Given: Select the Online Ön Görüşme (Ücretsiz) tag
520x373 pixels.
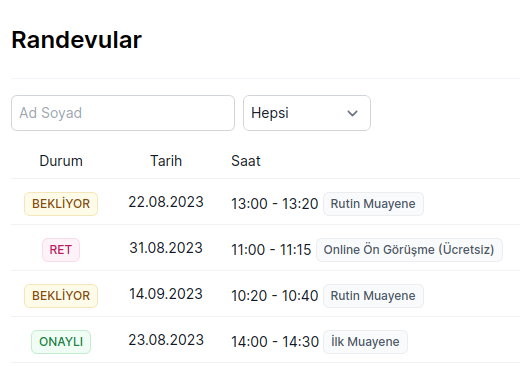Looking at the screenshot, I should pos(409,250).
